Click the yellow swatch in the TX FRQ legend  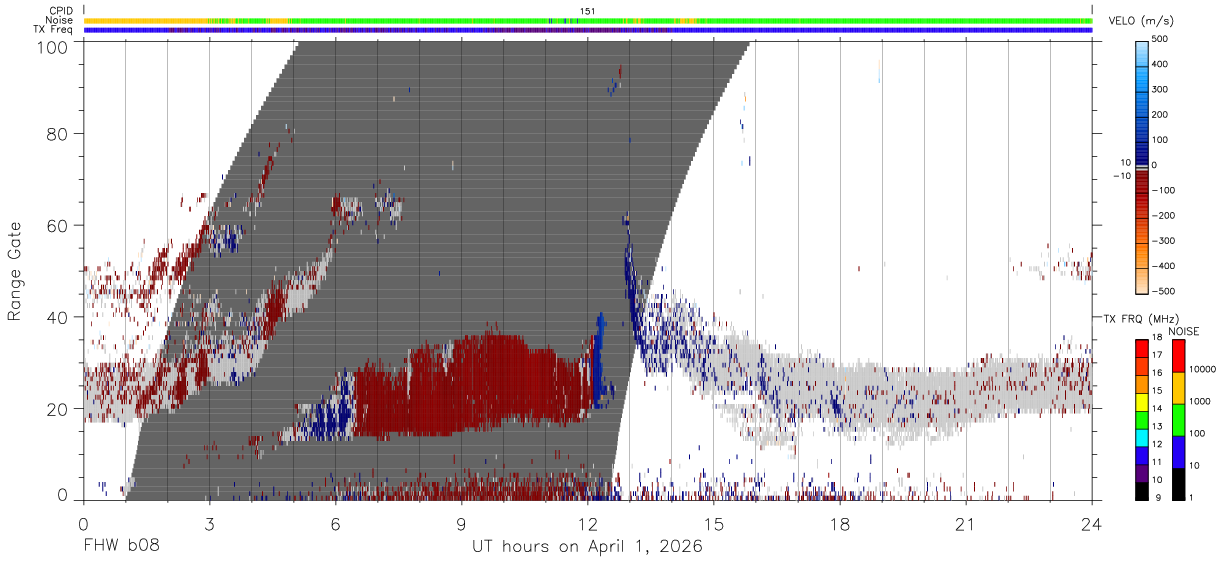pos(1141,400)
